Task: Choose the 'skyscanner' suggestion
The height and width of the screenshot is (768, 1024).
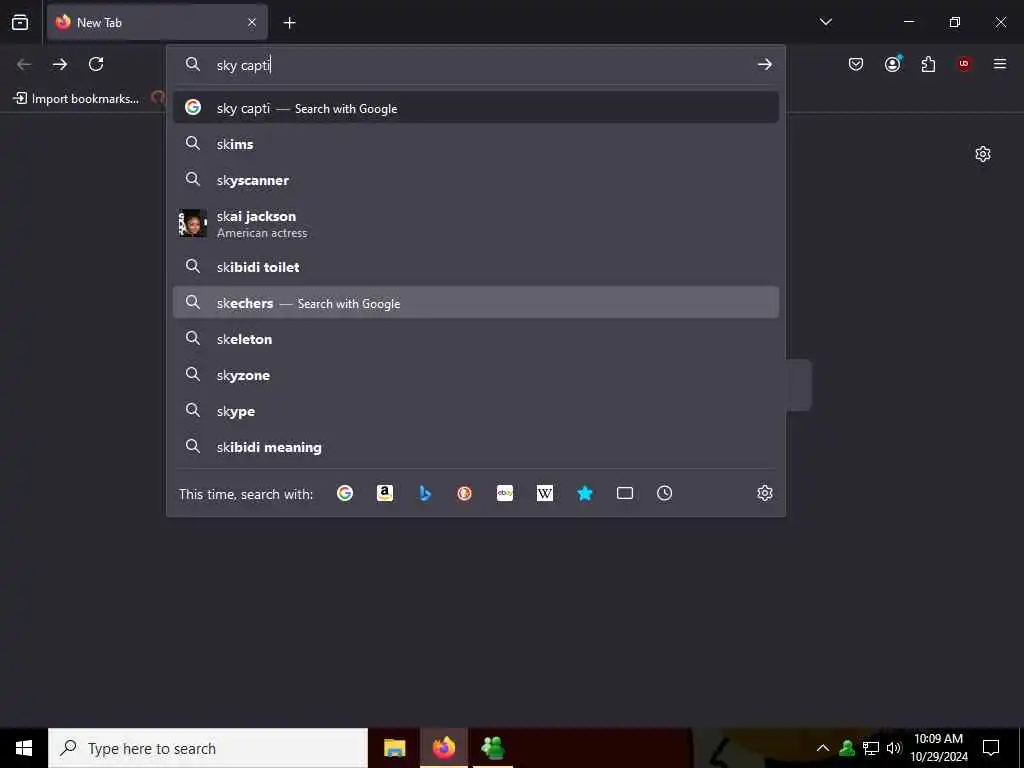Action: click(475, 180)
